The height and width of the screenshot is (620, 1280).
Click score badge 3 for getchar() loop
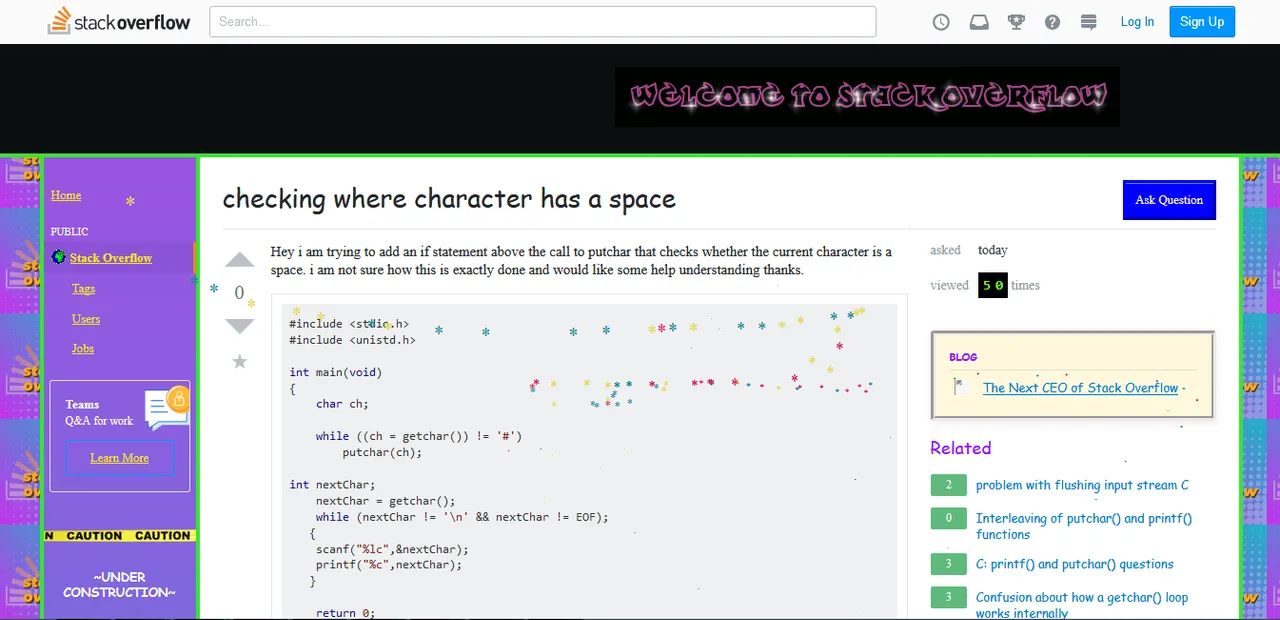tap(948, 597)
